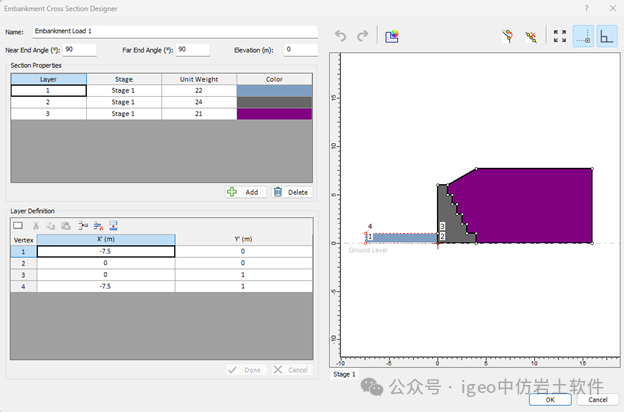Select unit weight 24 cell
This screenshot has height=412, width=624.
tap(199, 102)
